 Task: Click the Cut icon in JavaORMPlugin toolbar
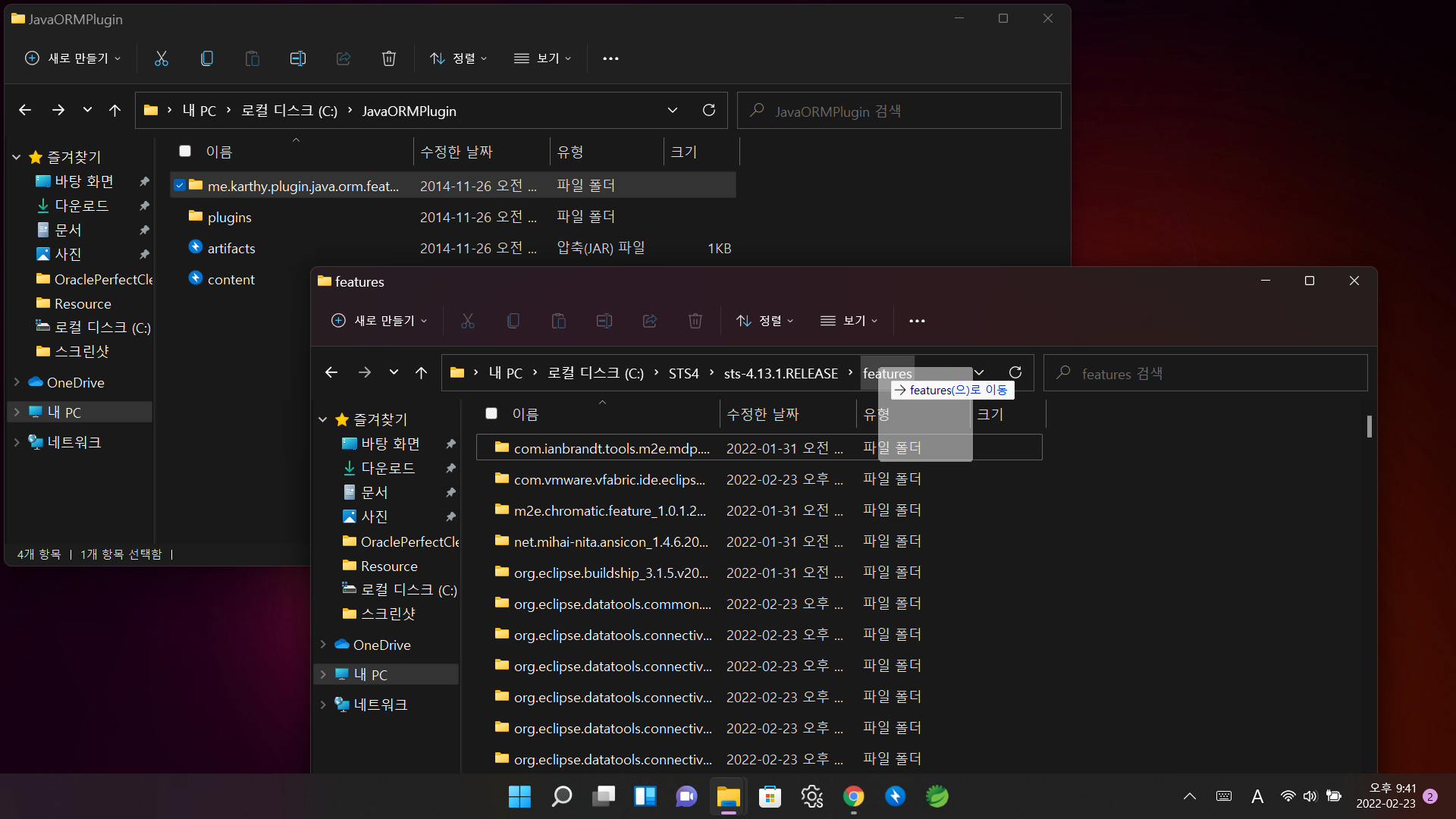coord(161,58)
